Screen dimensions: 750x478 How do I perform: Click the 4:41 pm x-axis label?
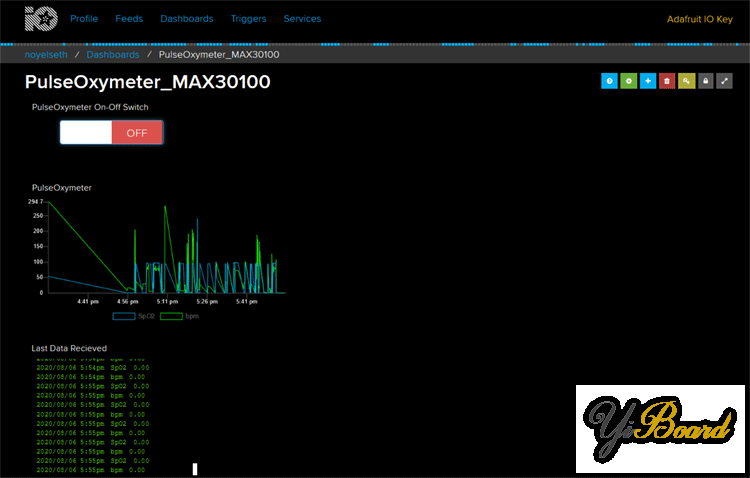tap(88, 301)
